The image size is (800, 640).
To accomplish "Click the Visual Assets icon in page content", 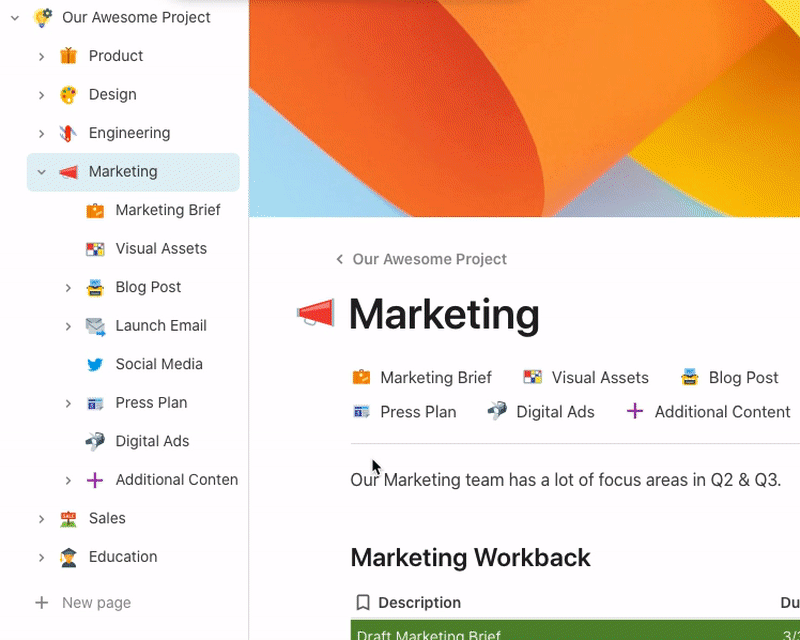I will coord(533,377).
